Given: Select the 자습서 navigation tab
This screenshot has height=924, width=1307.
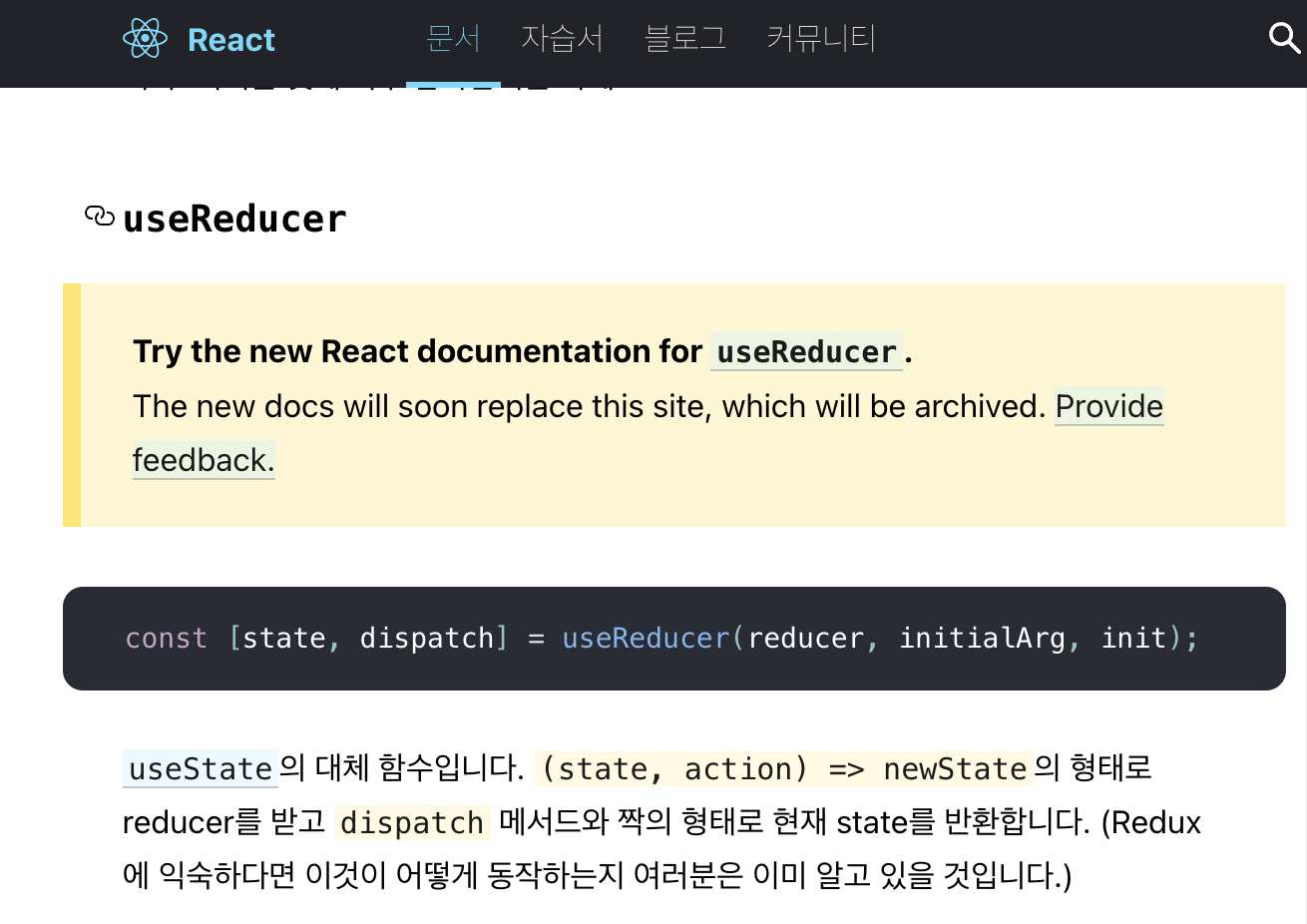Looking at the screenshot, I should point(562,39).
